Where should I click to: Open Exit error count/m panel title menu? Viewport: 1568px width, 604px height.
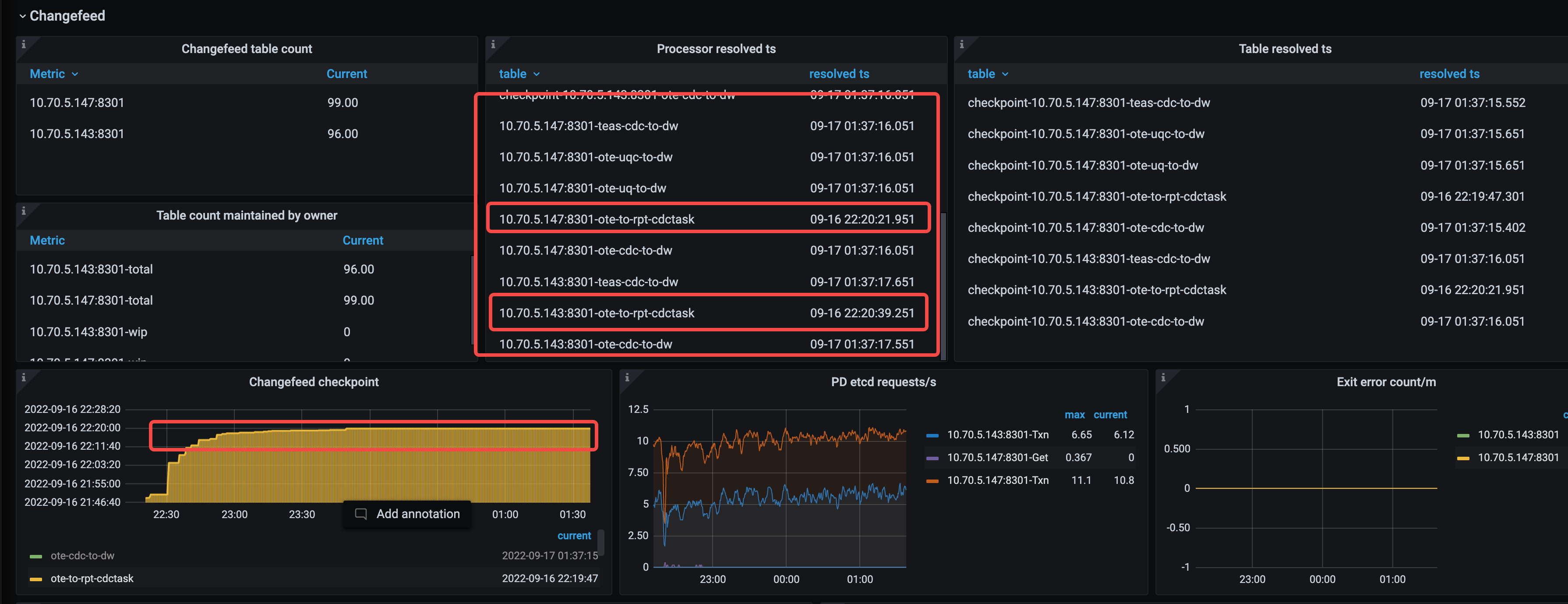(1386, 382)
